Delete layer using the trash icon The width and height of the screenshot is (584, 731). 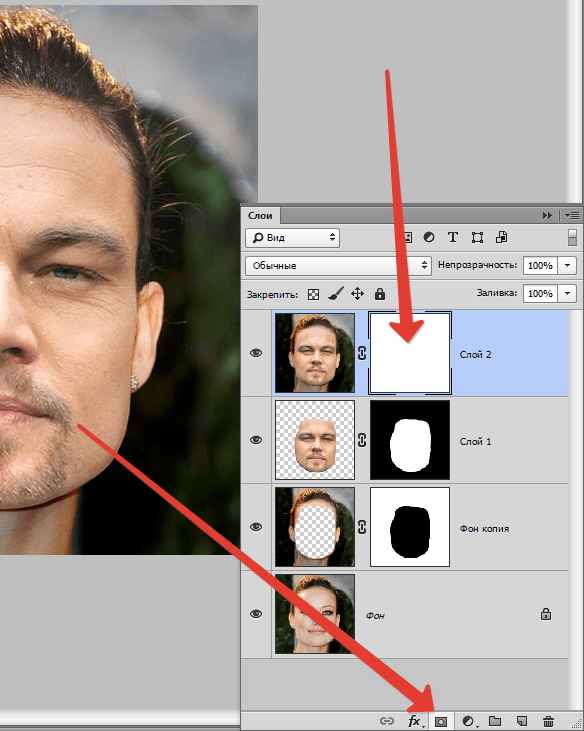pyautogui.click(x=549, y=721)
